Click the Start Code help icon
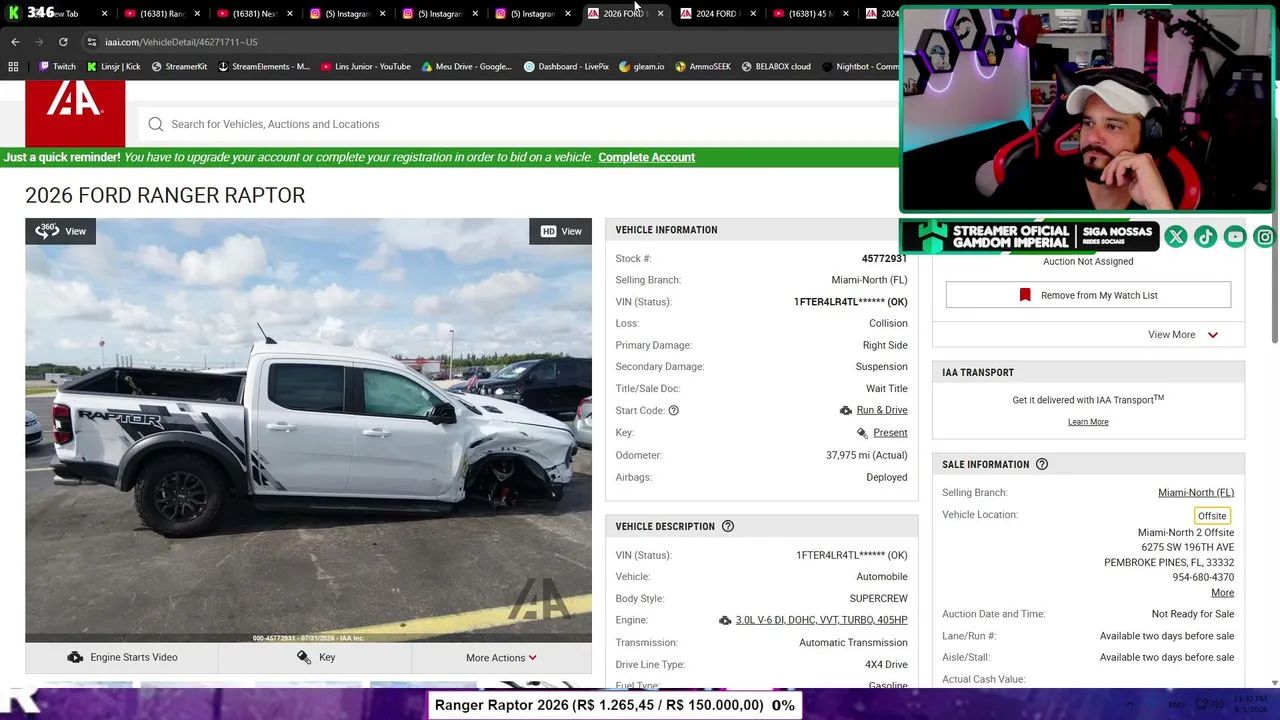Image resolution: width=1280 pixels, height=720 pixels. [x=673, y=410]
